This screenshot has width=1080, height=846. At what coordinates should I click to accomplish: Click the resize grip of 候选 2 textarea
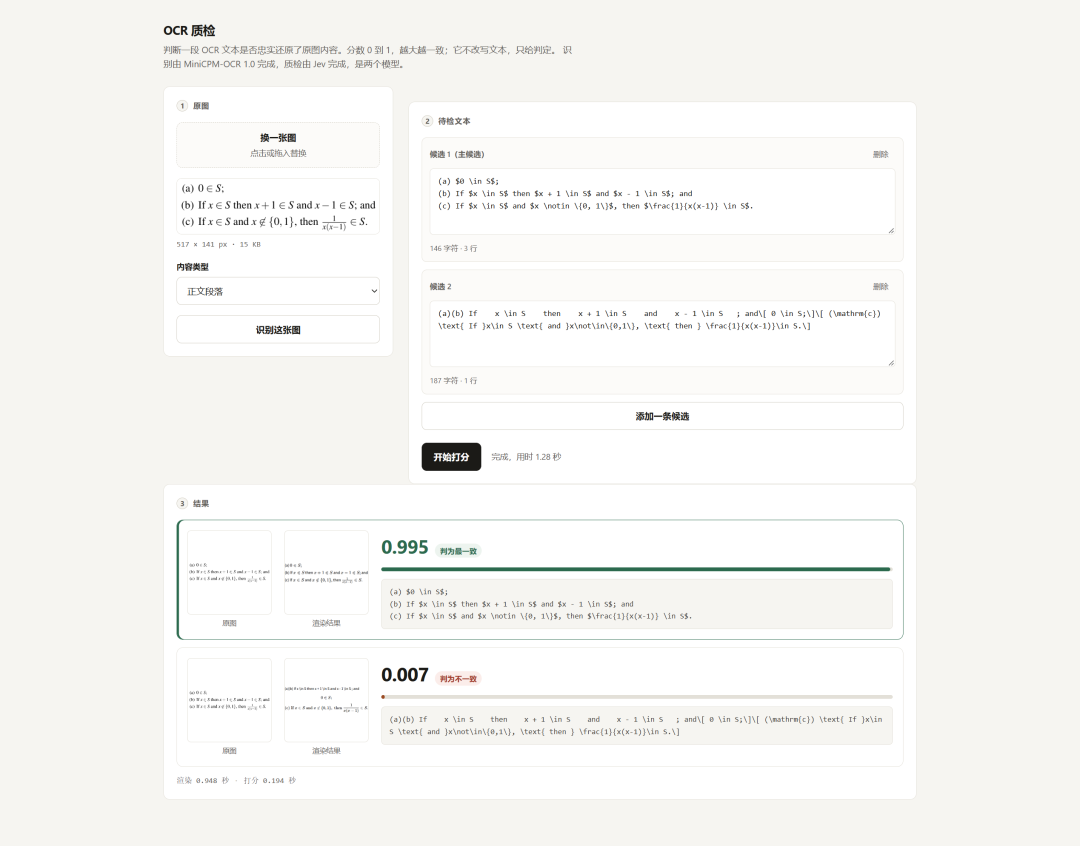[x=891, y=362]
